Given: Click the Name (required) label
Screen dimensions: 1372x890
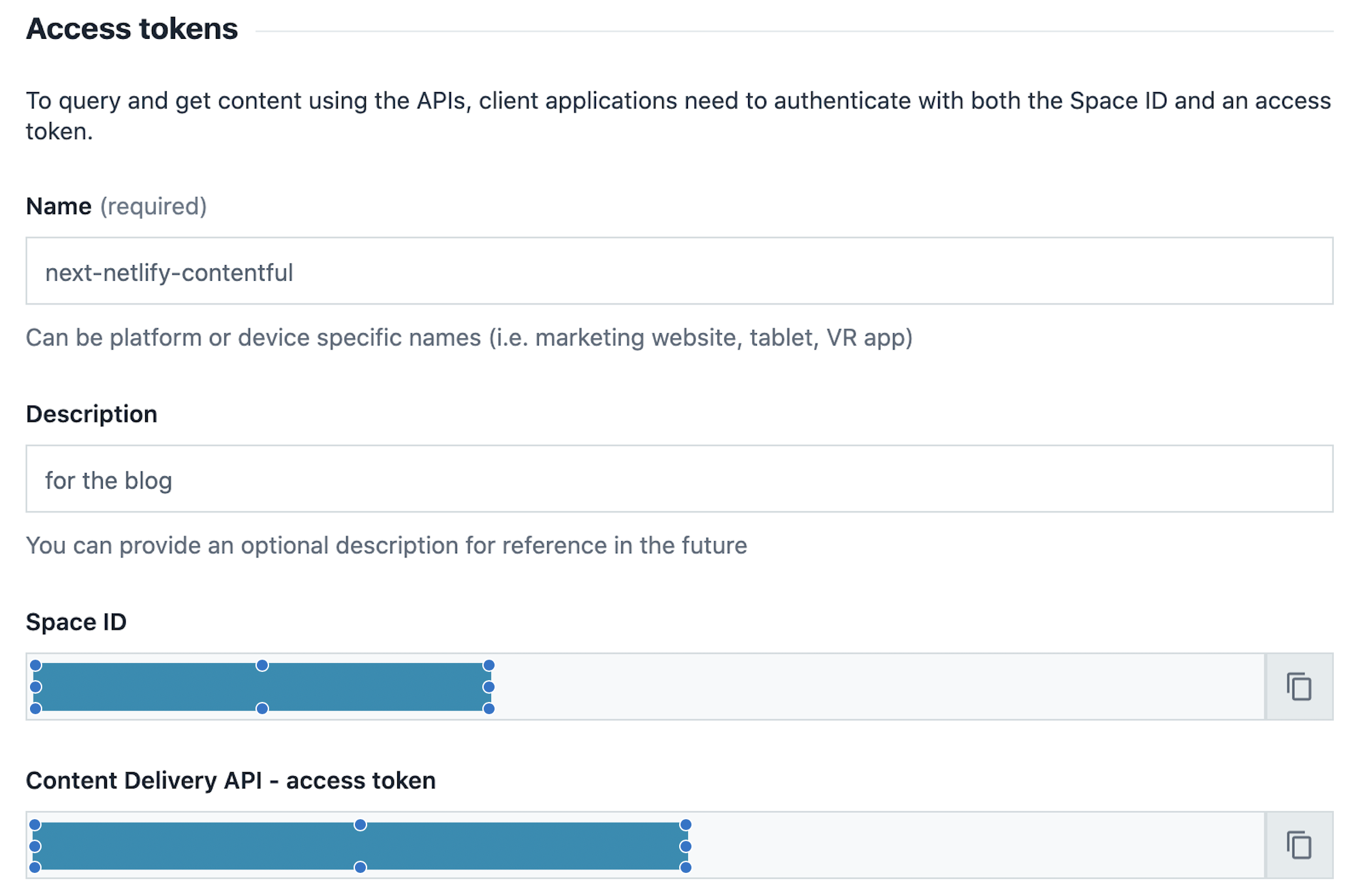Looking at the screenshot, I should pyautogui.click(x=116, y=206).
